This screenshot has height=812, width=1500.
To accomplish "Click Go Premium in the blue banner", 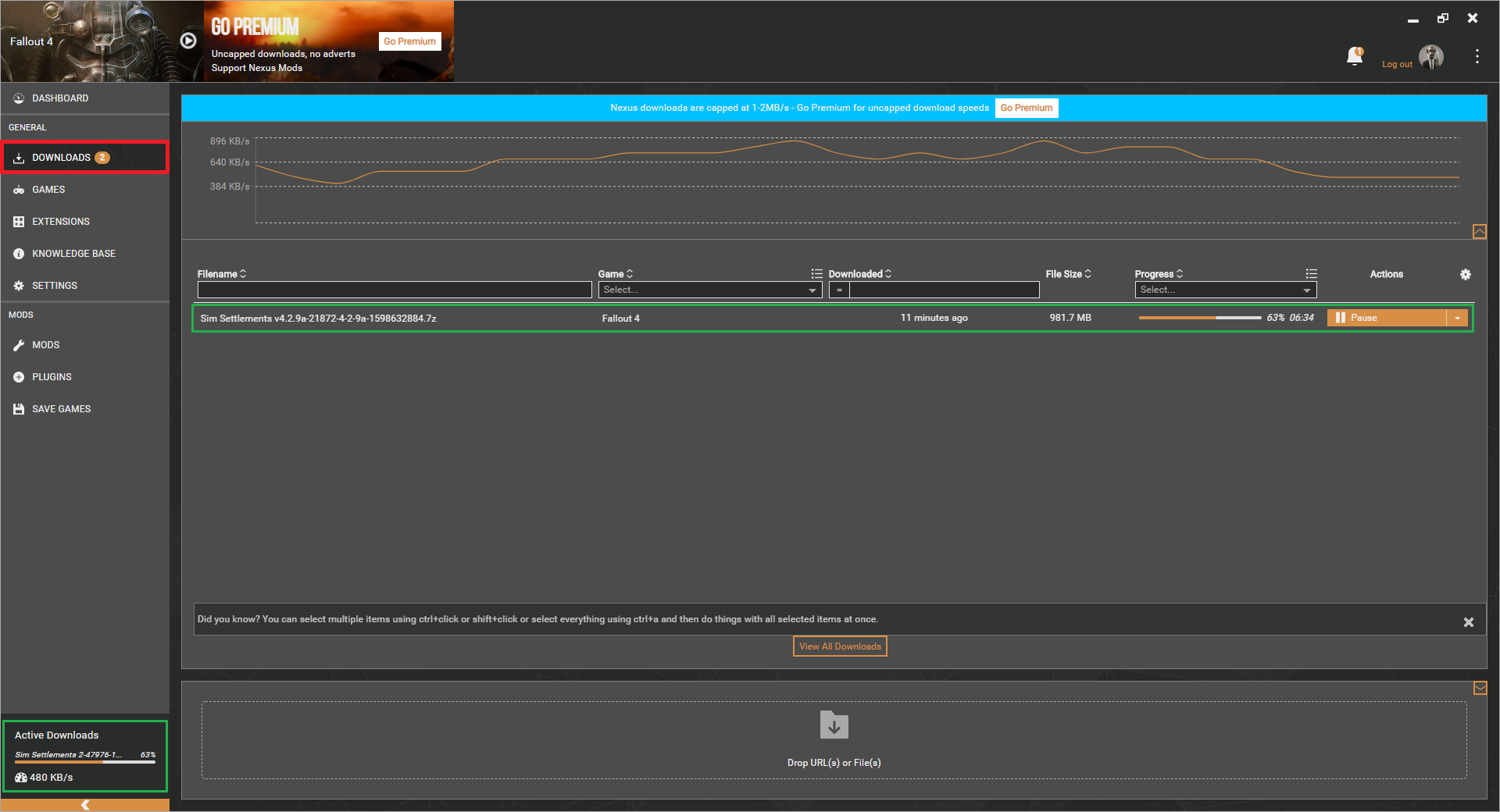I will (x=1027, y=108).
